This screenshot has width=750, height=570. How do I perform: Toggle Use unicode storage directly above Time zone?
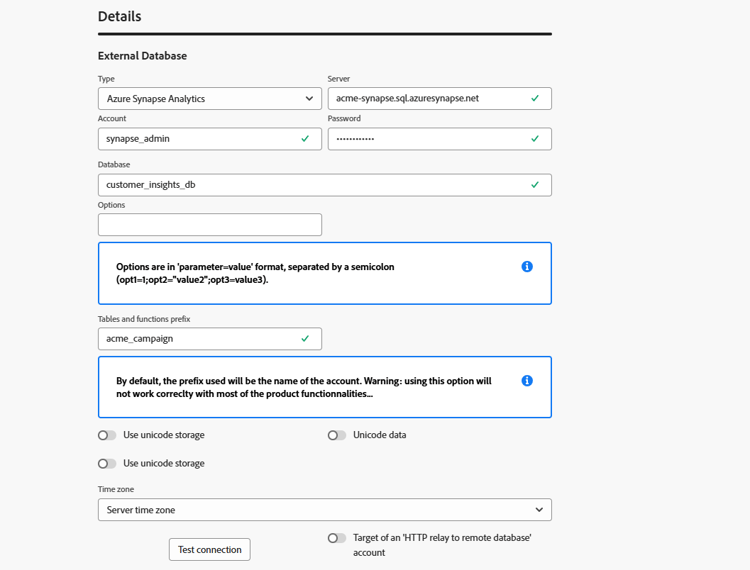pyautogui.click(x=107, y=464)
